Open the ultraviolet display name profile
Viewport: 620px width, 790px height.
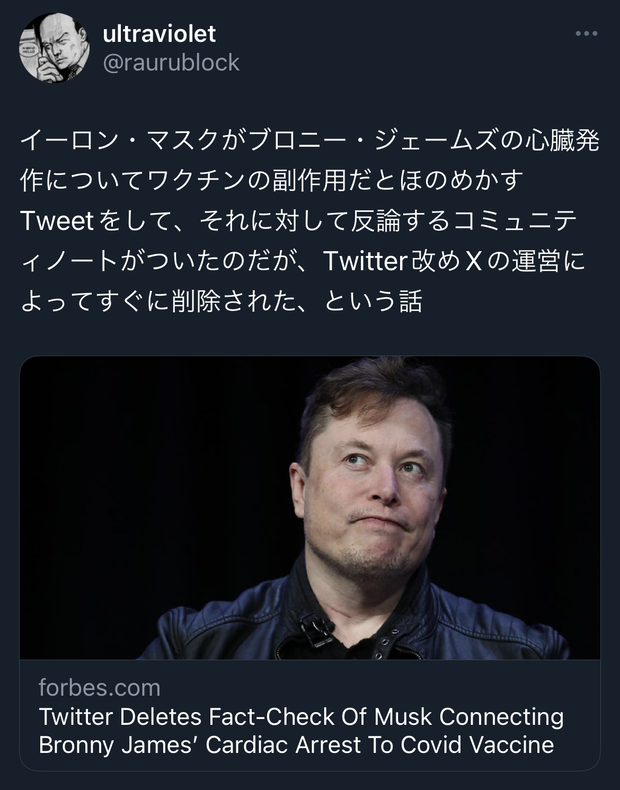(x=159, y=33)
